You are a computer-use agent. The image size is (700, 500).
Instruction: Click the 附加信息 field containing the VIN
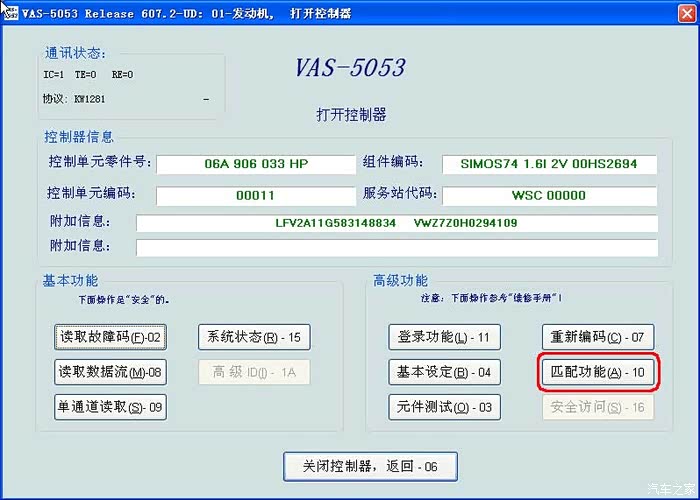(x=396, y=223)
